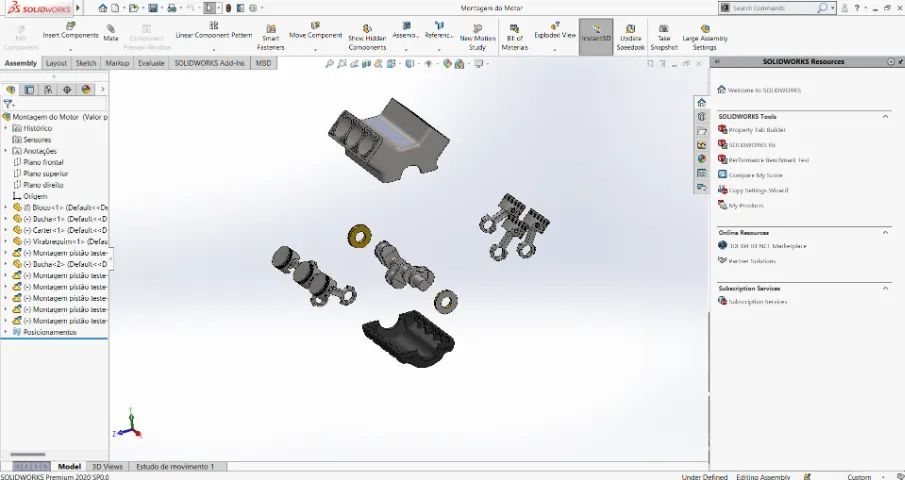Click the Select cursor tool in top toolbar

point(210,8)
